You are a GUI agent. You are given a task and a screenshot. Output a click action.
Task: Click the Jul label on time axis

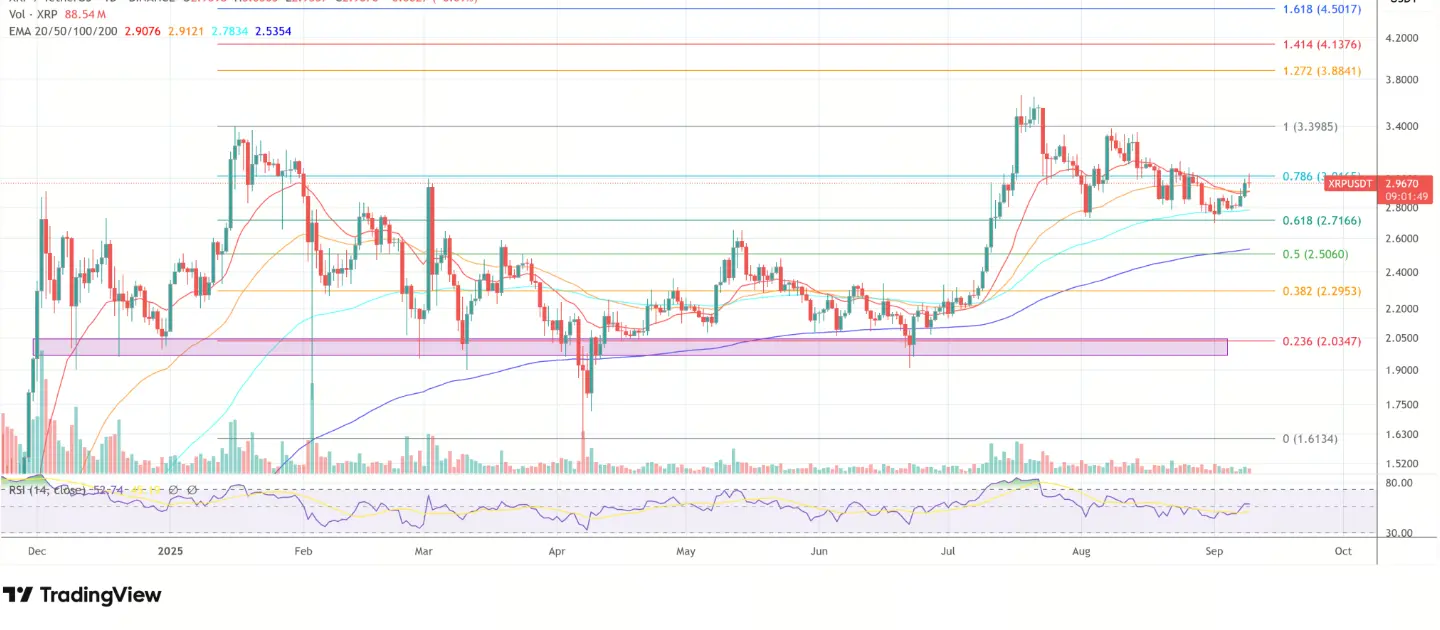click(x=947, y=551)
